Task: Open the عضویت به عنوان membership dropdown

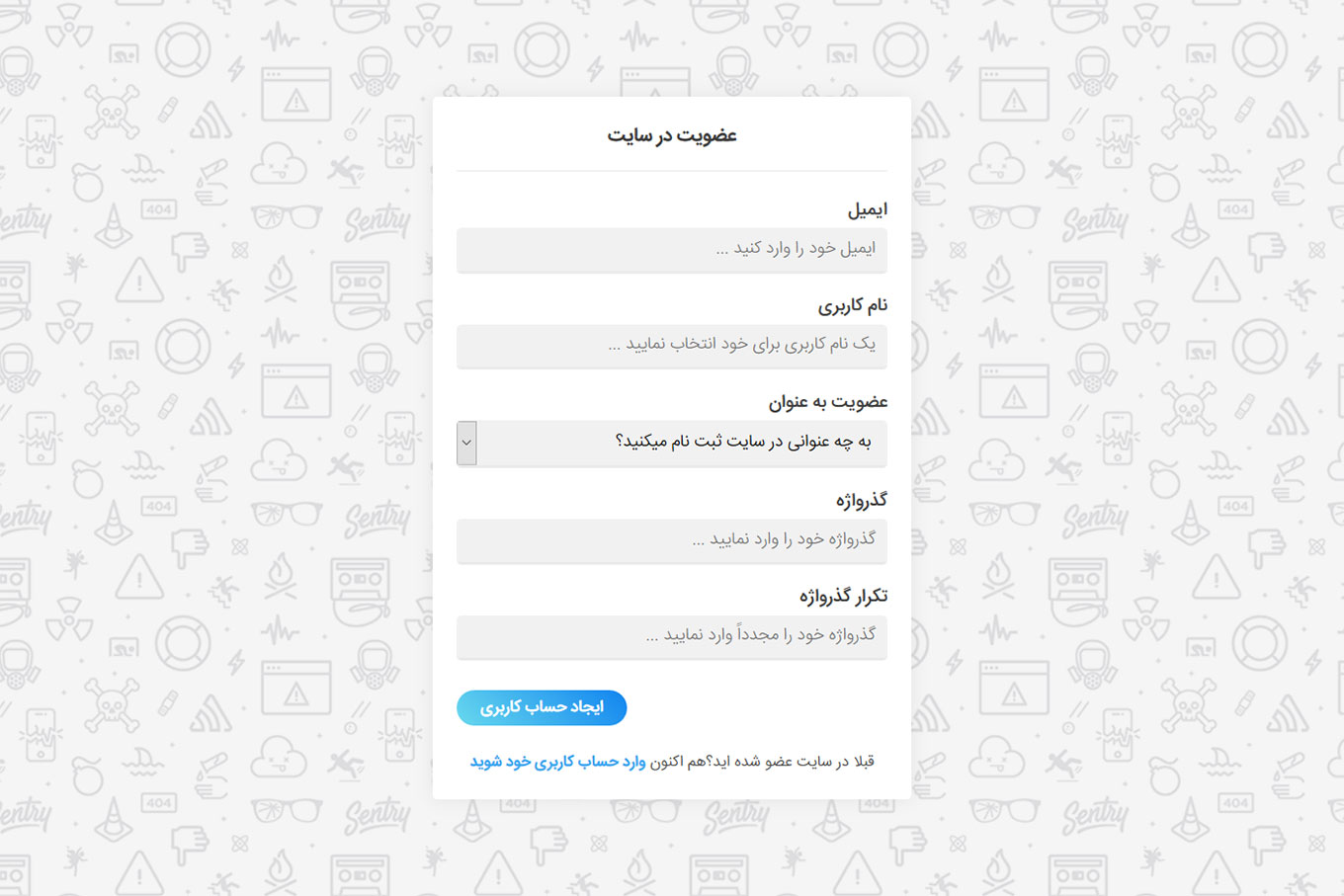Action: pos(671,443)
